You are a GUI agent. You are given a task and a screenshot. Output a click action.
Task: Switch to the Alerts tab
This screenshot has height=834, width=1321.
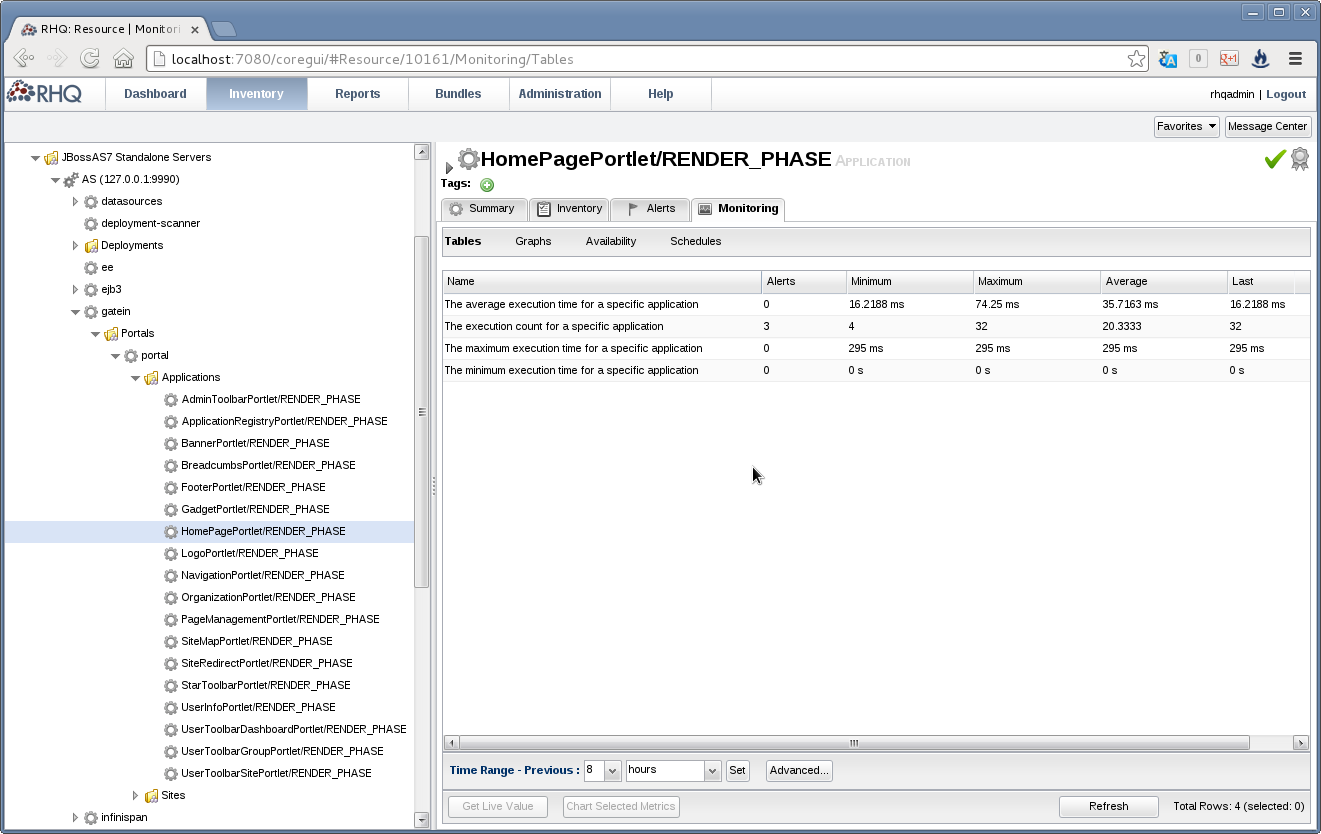(650, 209)
